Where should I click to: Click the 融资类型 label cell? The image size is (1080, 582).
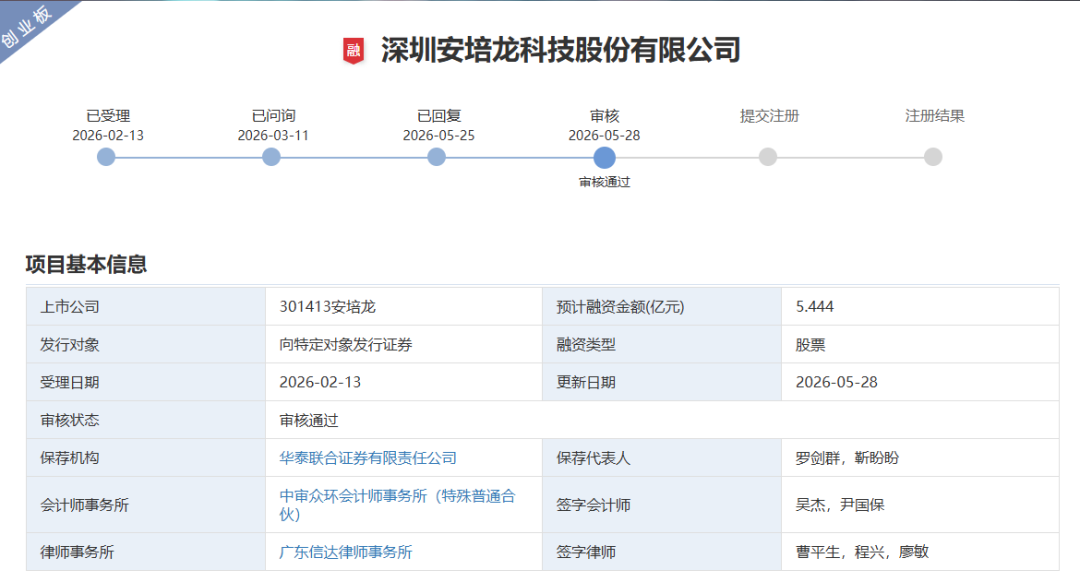point(662,344)
